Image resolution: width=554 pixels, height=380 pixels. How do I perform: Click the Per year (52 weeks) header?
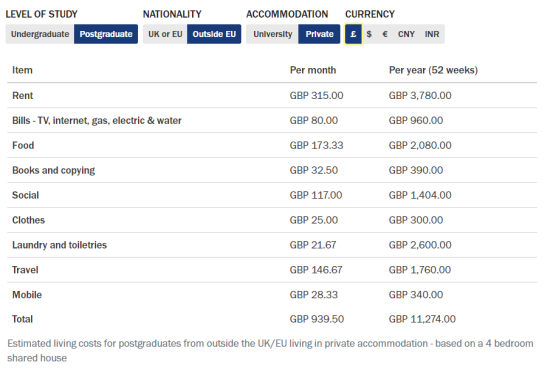433,70
